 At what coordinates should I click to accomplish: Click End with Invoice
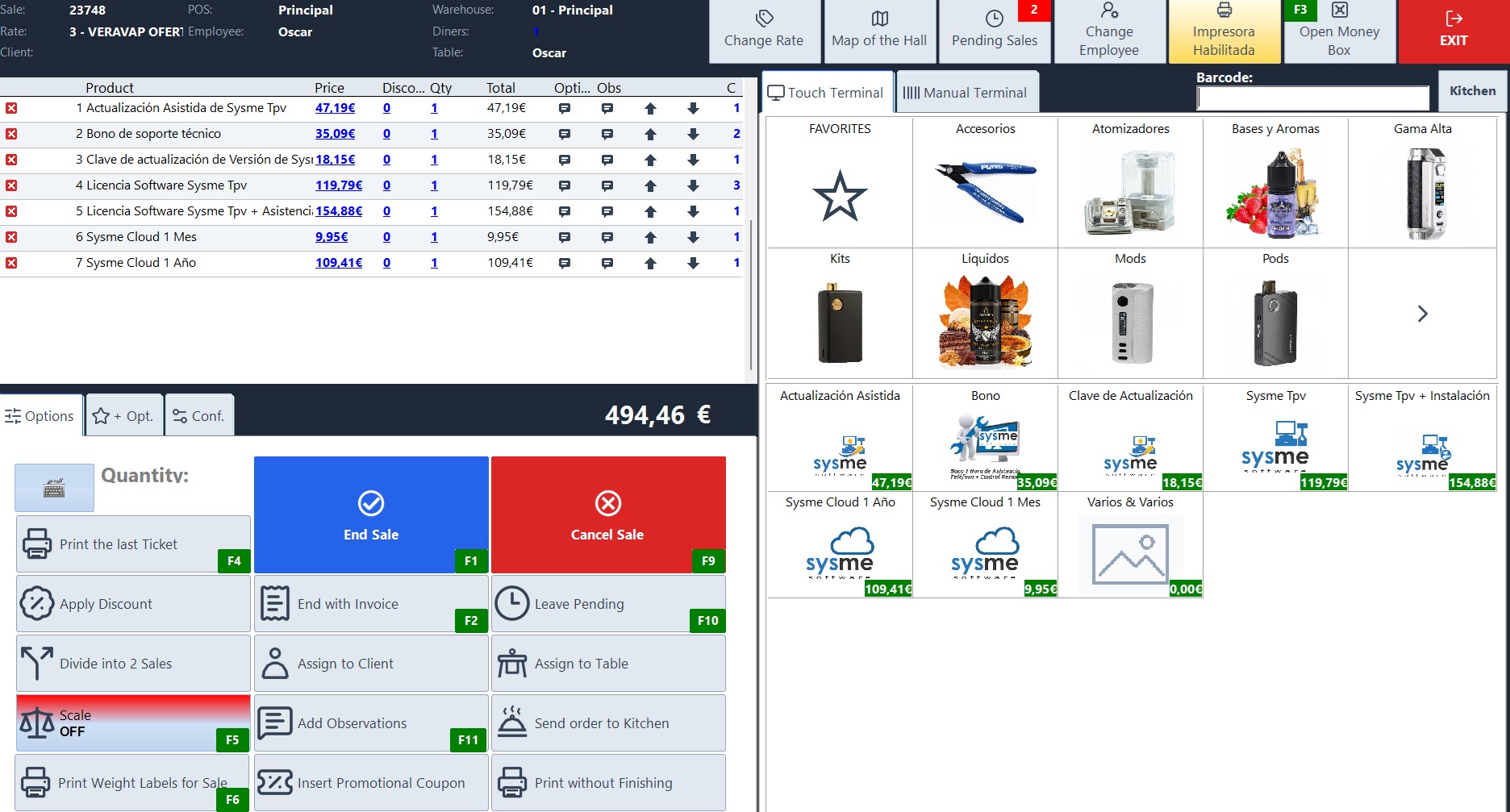[371, 604]
